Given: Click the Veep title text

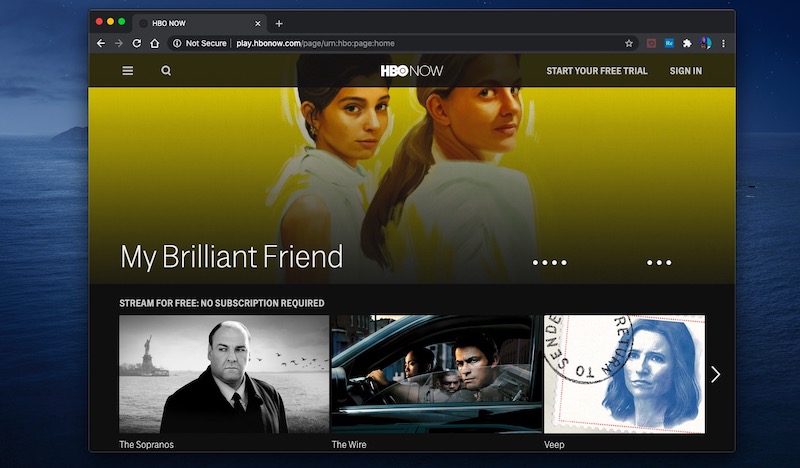Looking at the screenshot, I should click(554, 445).
